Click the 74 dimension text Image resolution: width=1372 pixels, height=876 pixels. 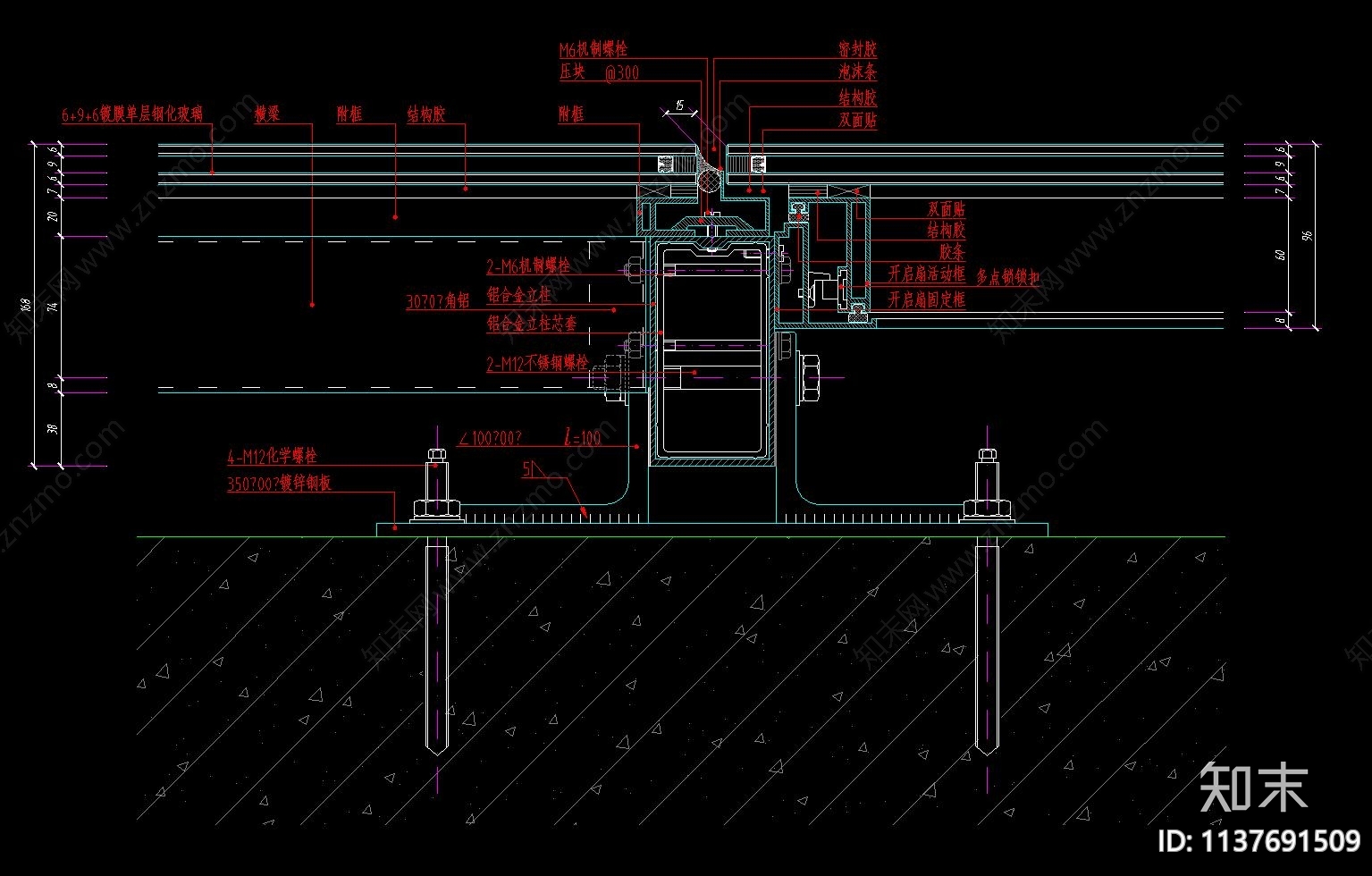tap(53, 307)
